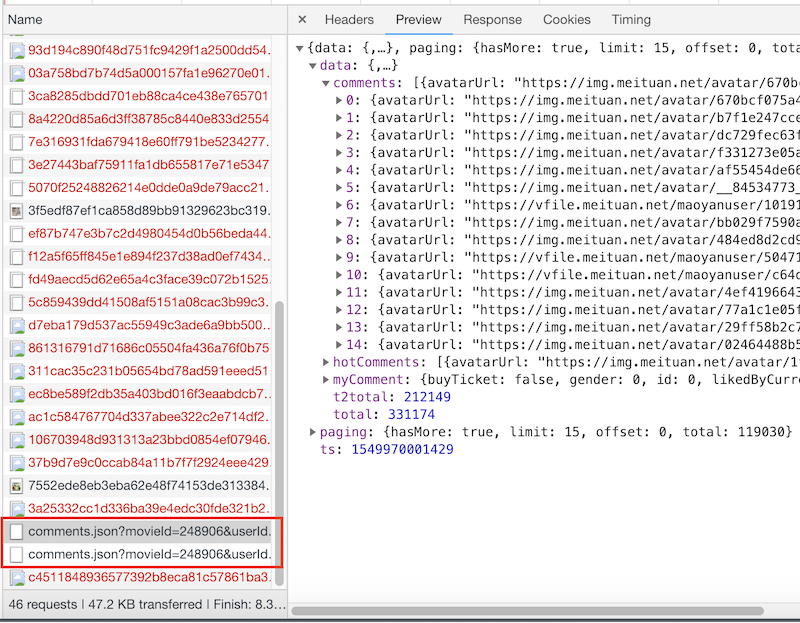Click image icon of 3a25332cc1d336ba request
Image resolution: width=800 pixels, height=623 pixels.
(x=17, y=509)
